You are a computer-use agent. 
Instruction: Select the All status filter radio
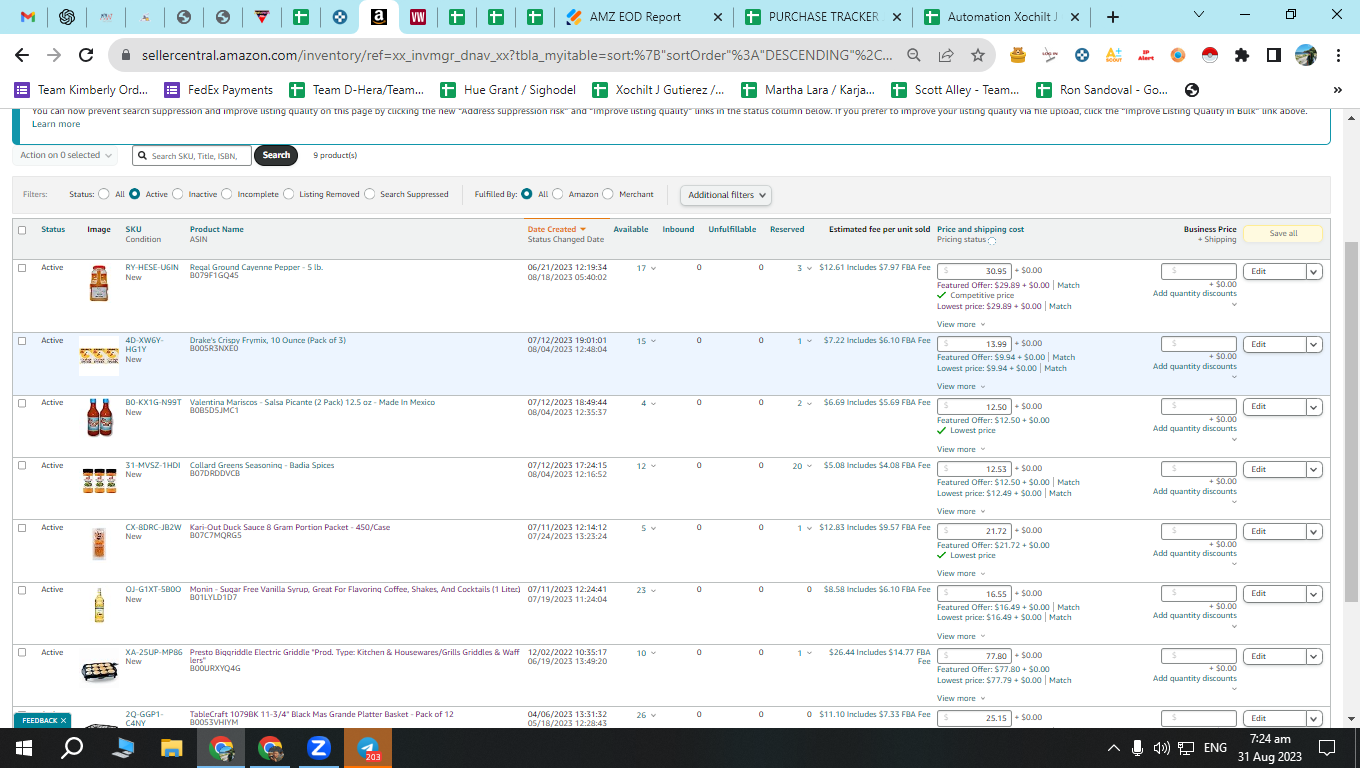tap(104, 194)
